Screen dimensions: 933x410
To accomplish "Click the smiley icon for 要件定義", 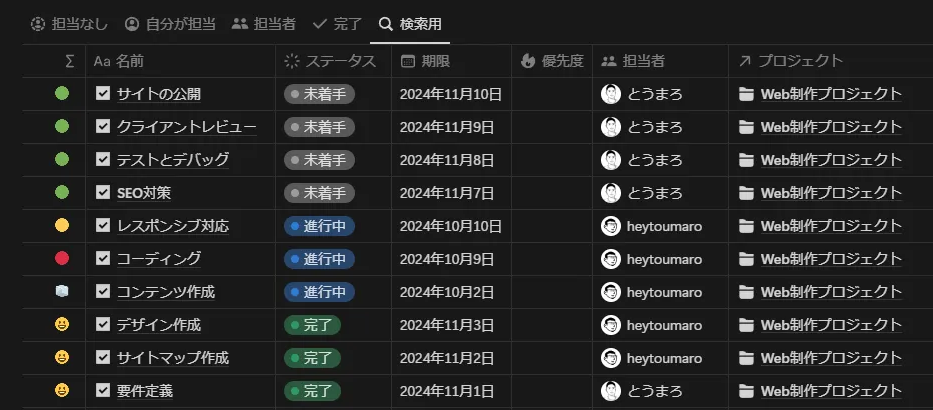I will 62,390.
